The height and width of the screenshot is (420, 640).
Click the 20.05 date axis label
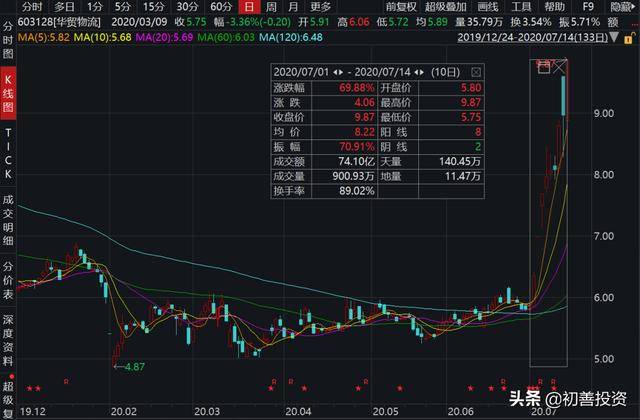[x=385, y=411]
